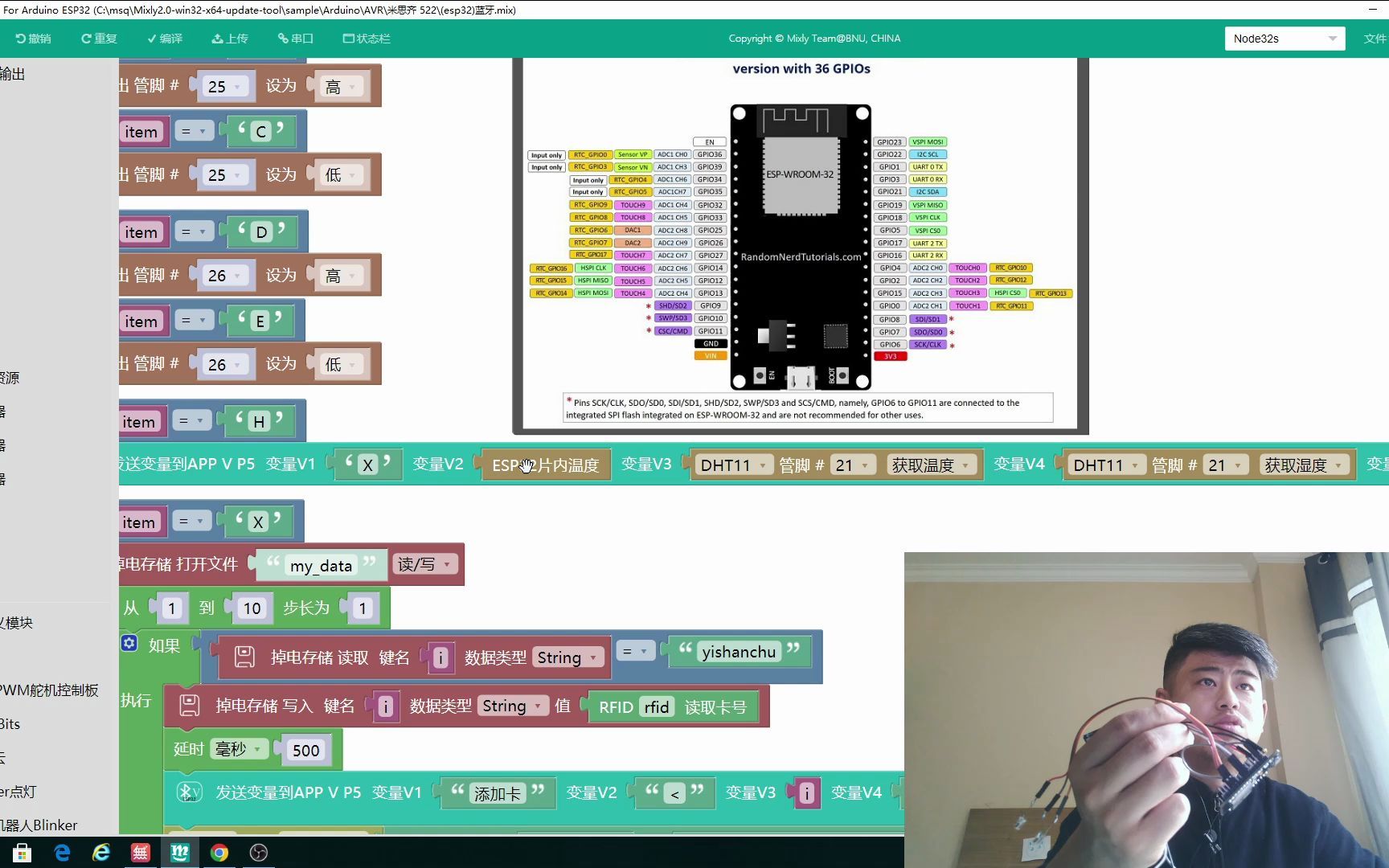Open the gear settings on 如果 block
1389x868 pixels.
(x=129, y=643)
